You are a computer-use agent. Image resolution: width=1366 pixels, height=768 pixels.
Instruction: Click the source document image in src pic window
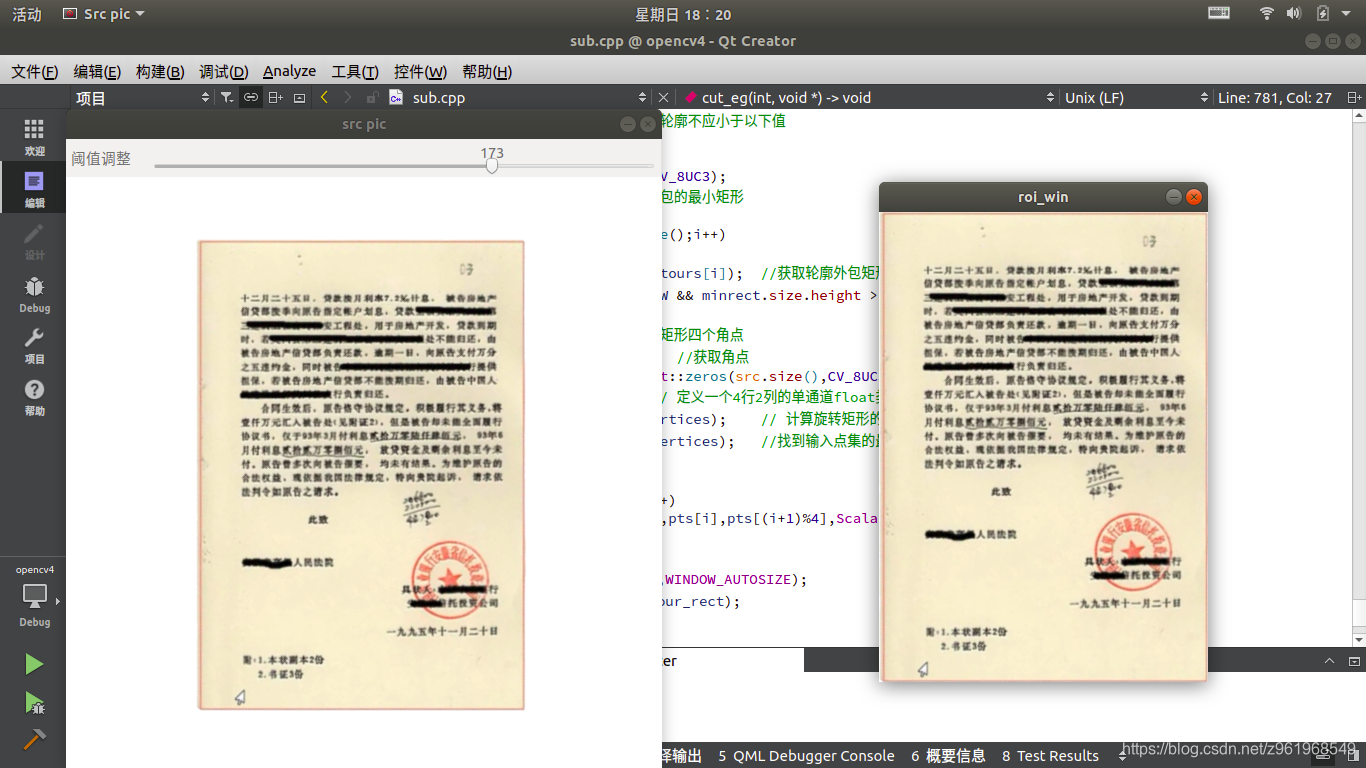click(x=361, y=475)
